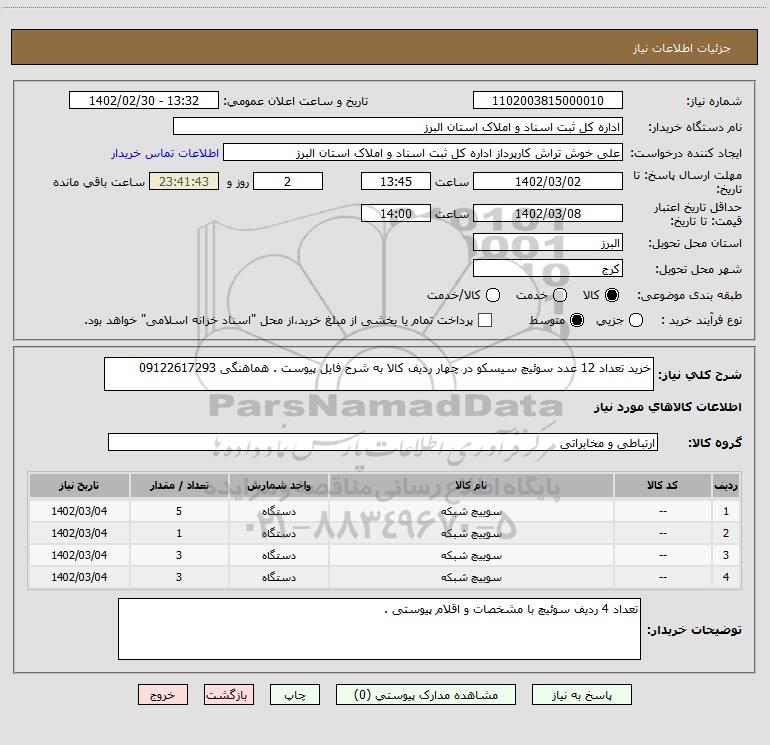Click the گروه کالا field ارتباطی و مخابراتی
The image size is (770, 745).
click(383, 442)
